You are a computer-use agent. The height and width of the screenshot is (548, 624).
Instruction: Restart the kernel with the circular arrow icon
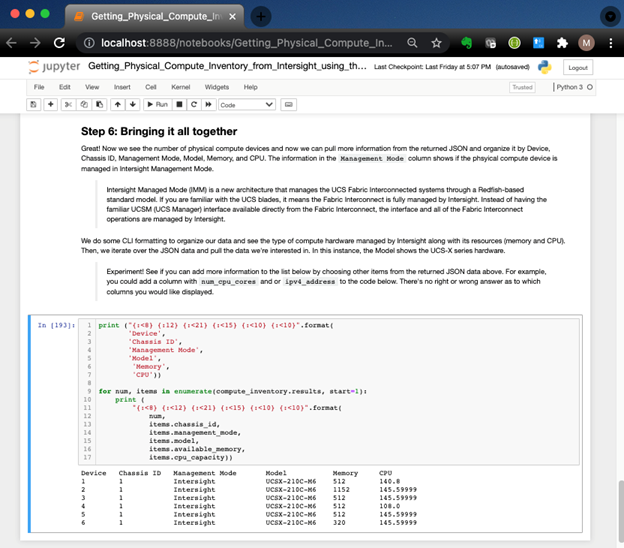(x=194, y=104)
